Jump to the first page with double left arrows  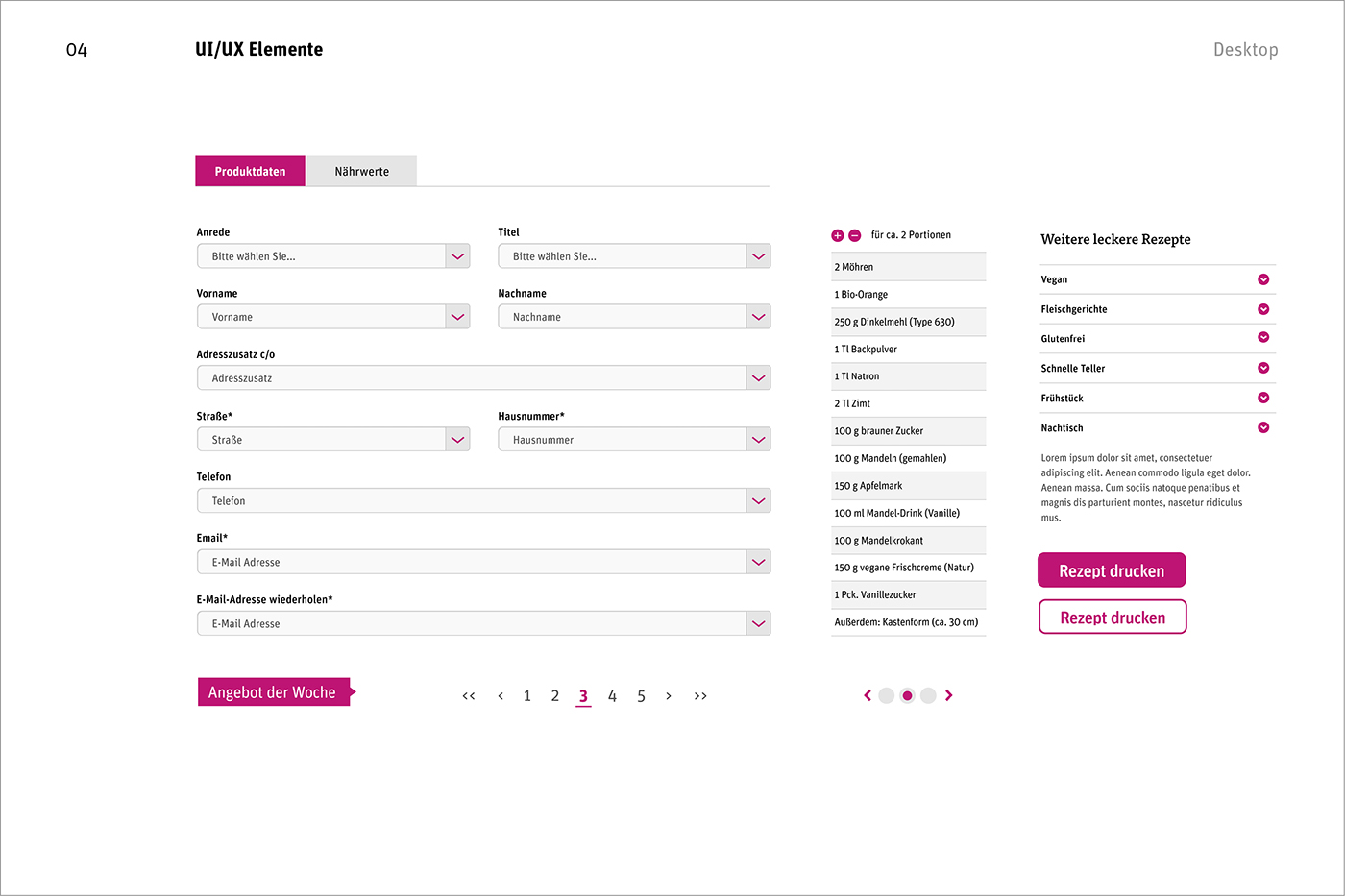(x=469, y=696)
